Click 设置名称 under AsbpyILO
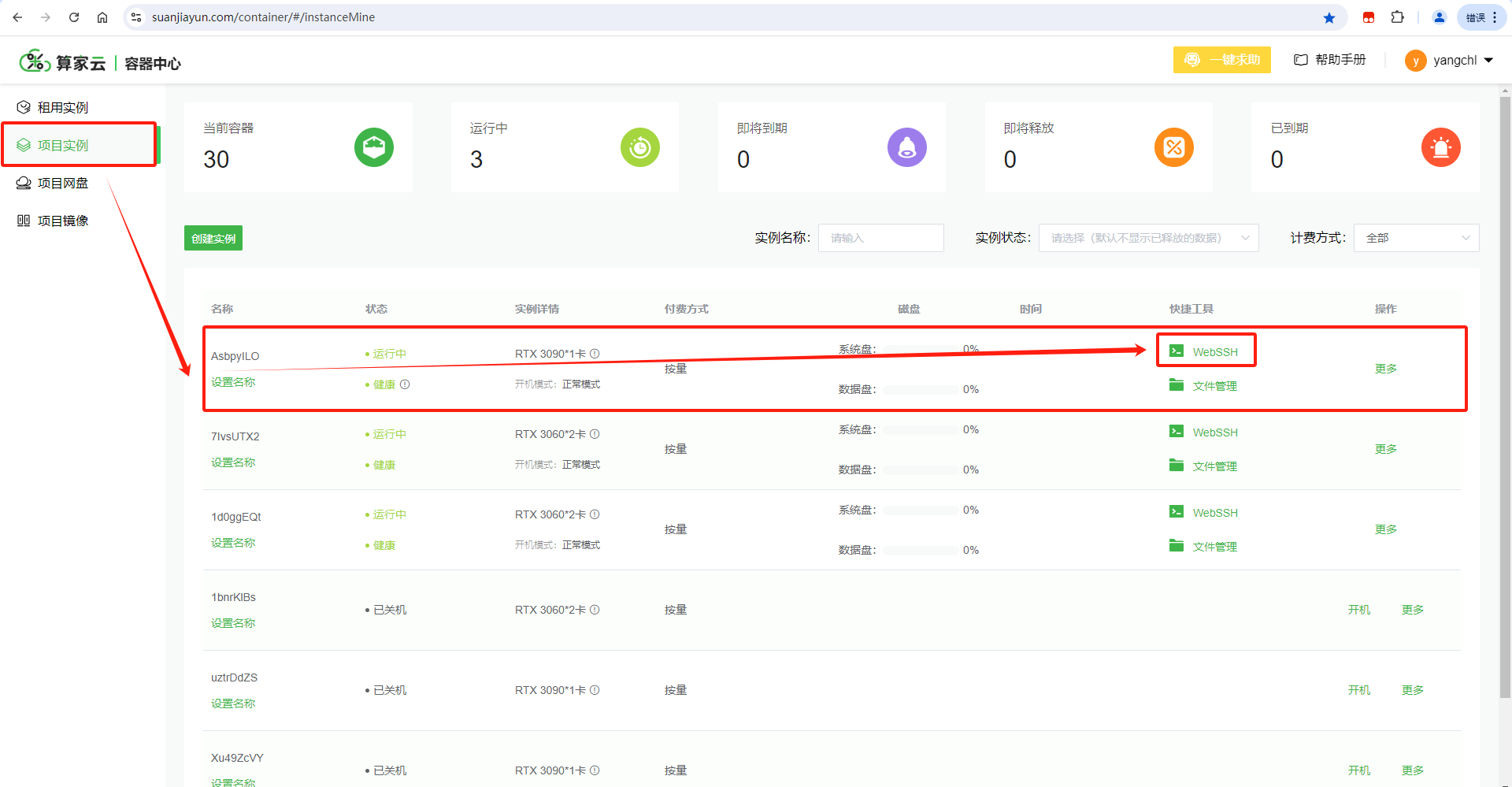The height and width of the screenshot is (787, 1512). pyautogui.click(x=233, y=382)
